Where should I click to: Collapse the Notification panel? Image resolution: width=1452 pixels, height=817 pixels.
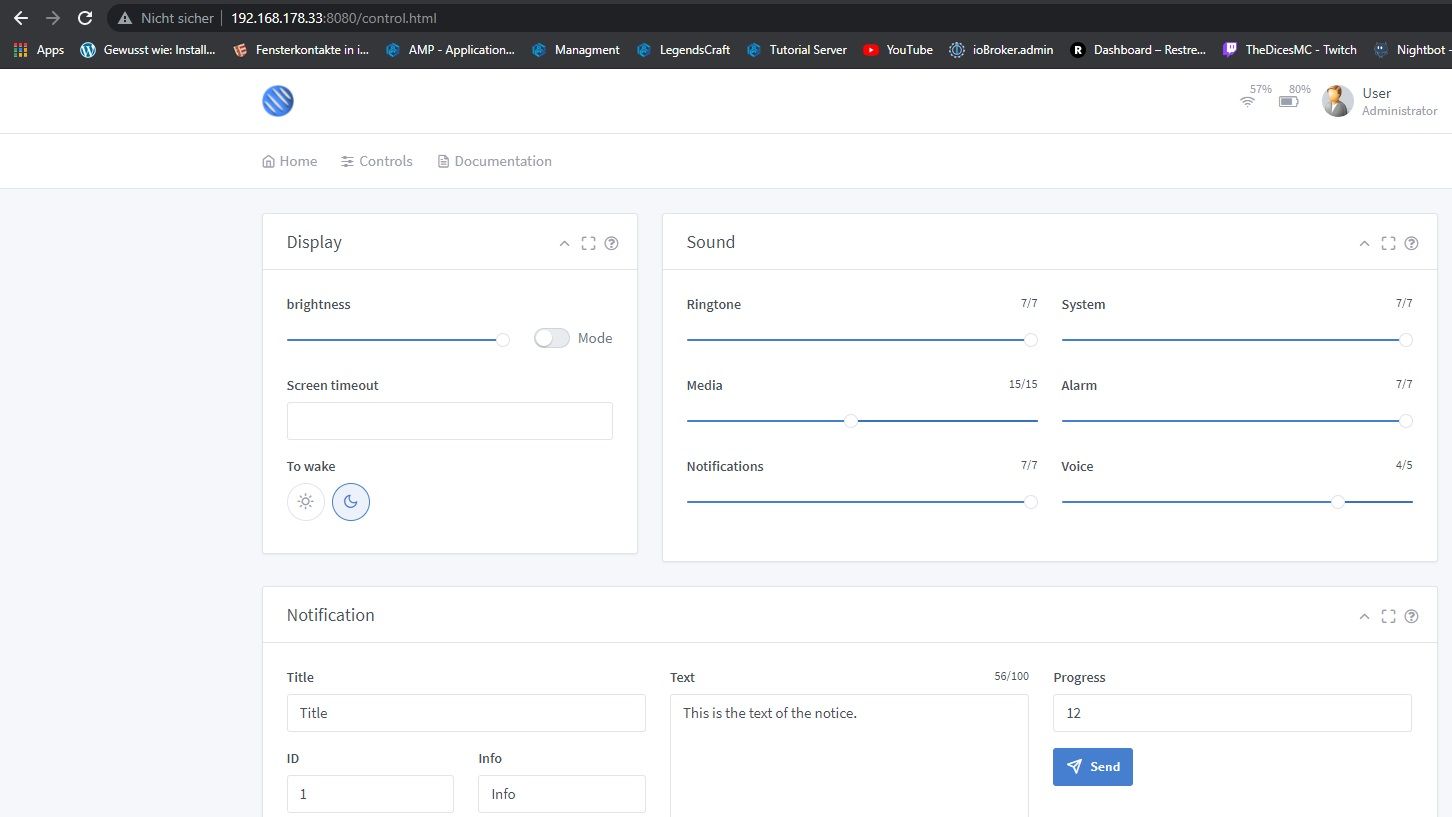pos(1364,616)
